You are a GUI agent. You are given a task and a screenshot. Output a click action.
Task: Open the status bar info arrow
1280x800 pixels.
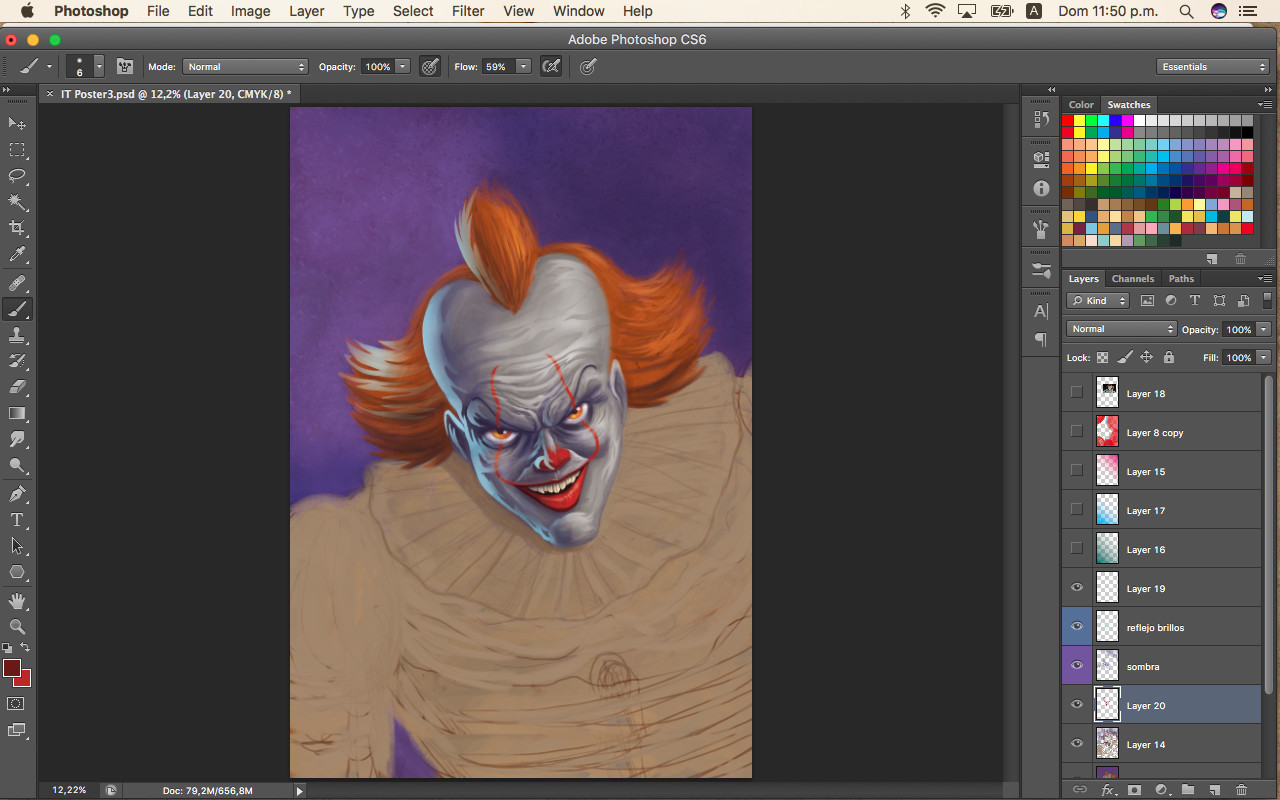[299, 791]
